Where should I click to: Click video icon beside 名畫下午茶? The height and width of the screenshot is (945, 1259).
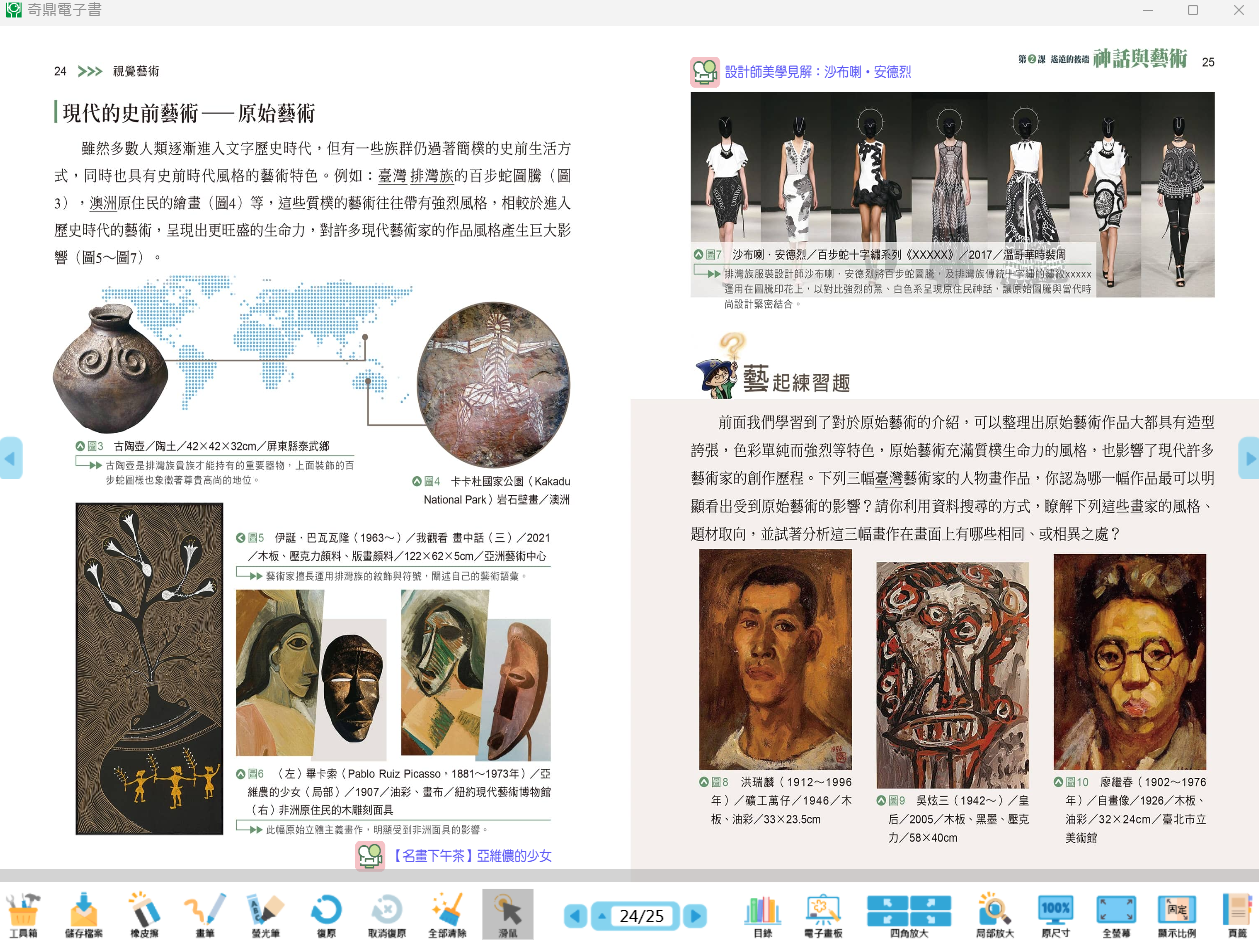[x=370, y=856]
